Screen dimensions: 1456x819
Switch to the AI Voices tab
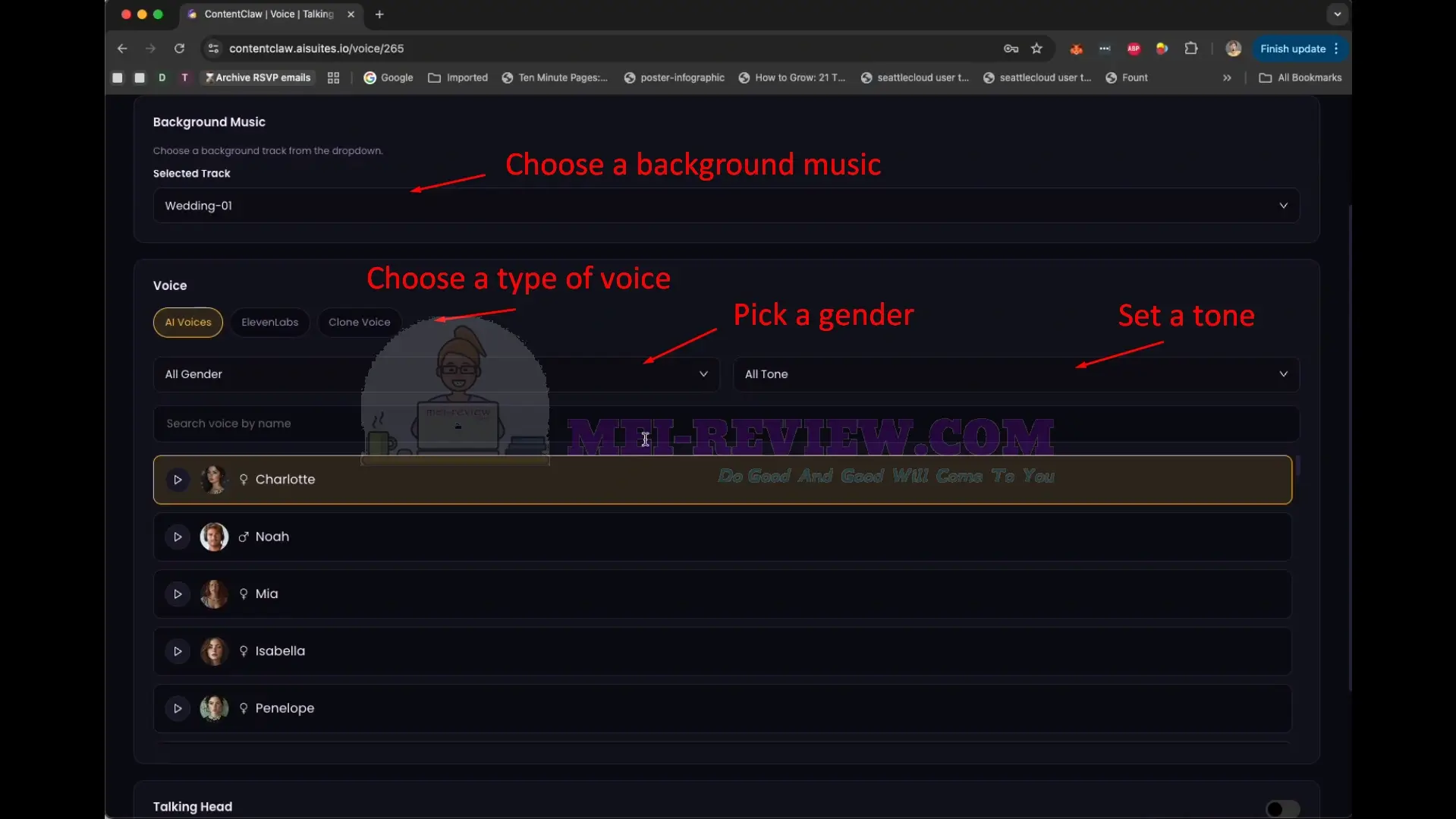pyautogui.click(x=188, y=322)
